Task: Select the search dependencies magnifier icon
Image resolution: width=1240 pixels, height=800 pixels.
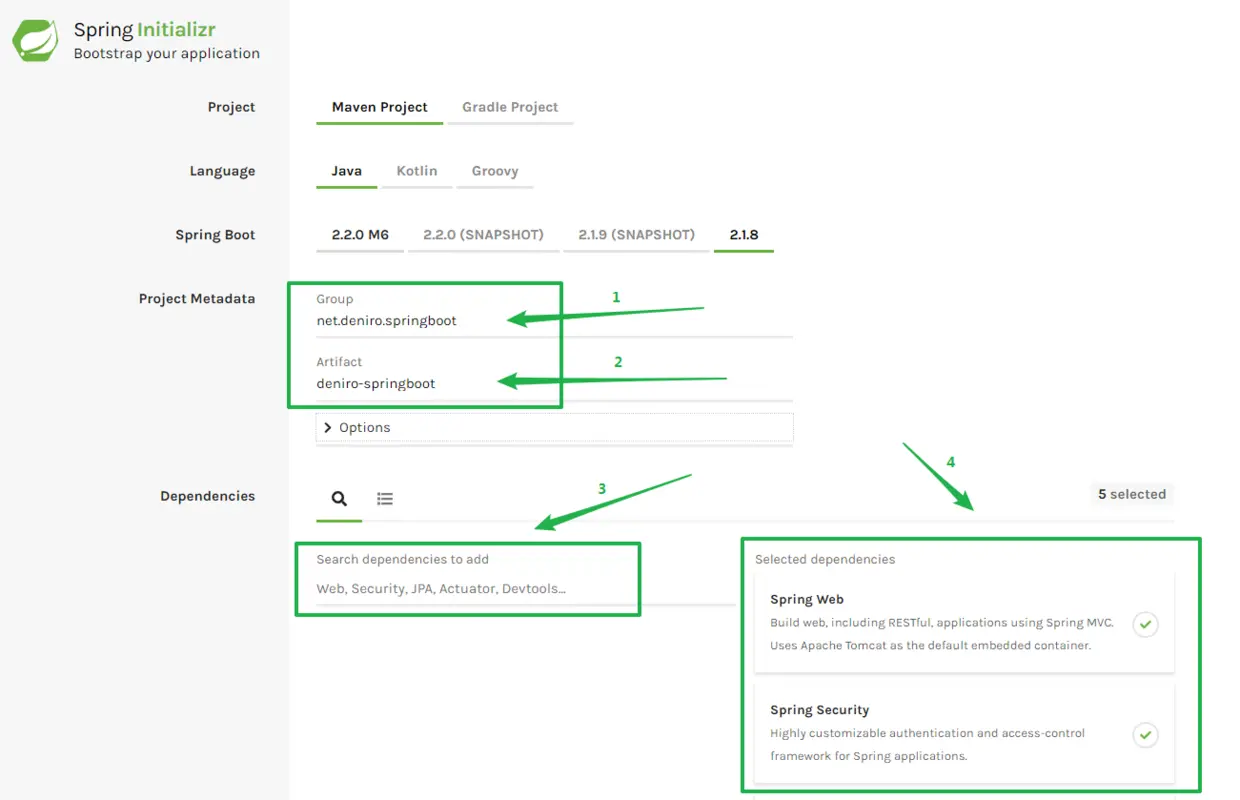Action: pyautogui.click(x=339, y=498)
